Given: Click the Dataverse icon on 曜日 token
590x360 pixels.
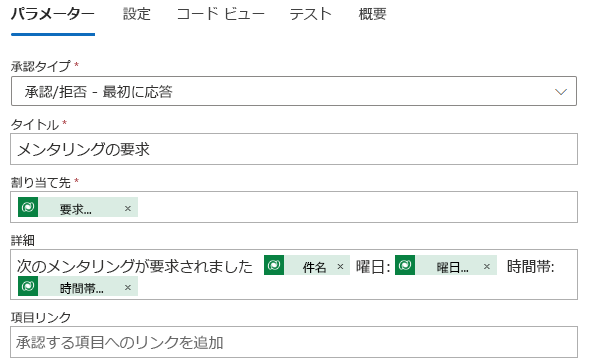Looking at the screenshot, I should tap(405, 265).
